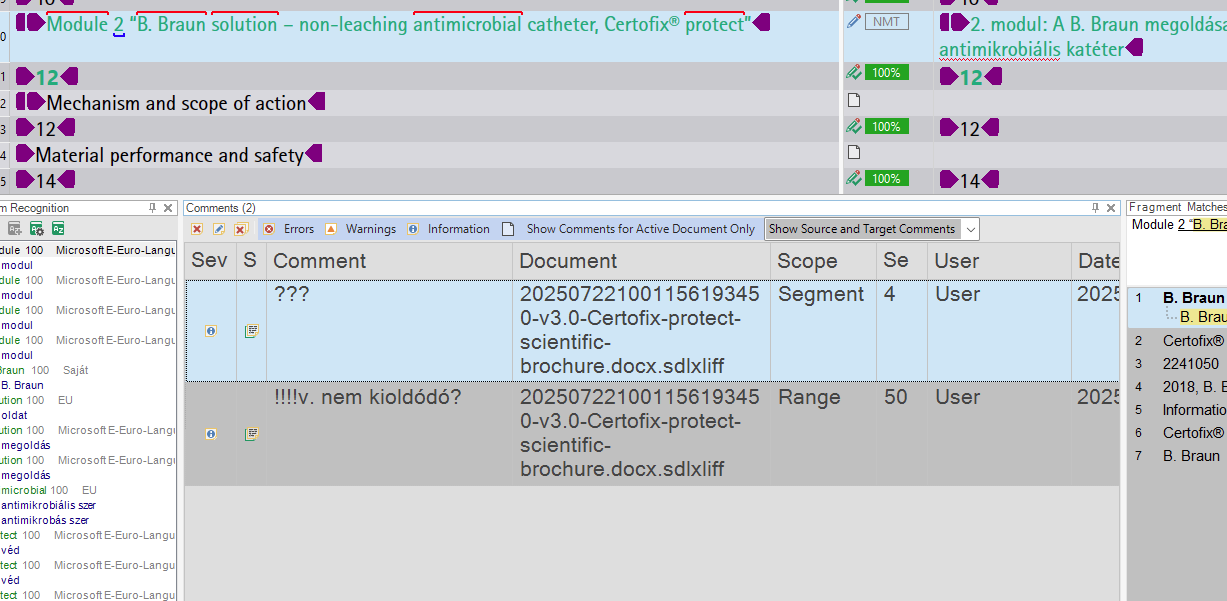
Task: Sort by the Document column header
Action: [642, 261]
